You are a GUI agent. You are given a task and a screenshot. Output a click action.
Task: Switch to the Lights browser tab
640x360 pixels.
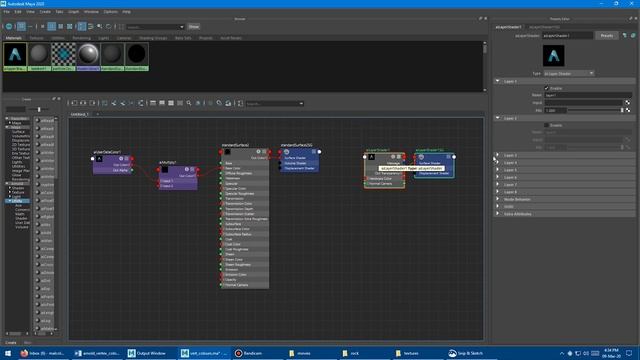(104, 38)
